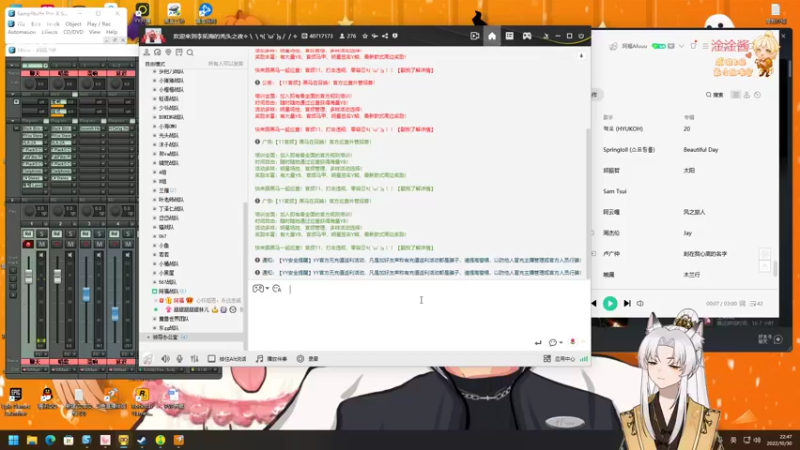Open the video icon in YY header
Viewport: 800px width, 450px height.
[x=474, y=36]
